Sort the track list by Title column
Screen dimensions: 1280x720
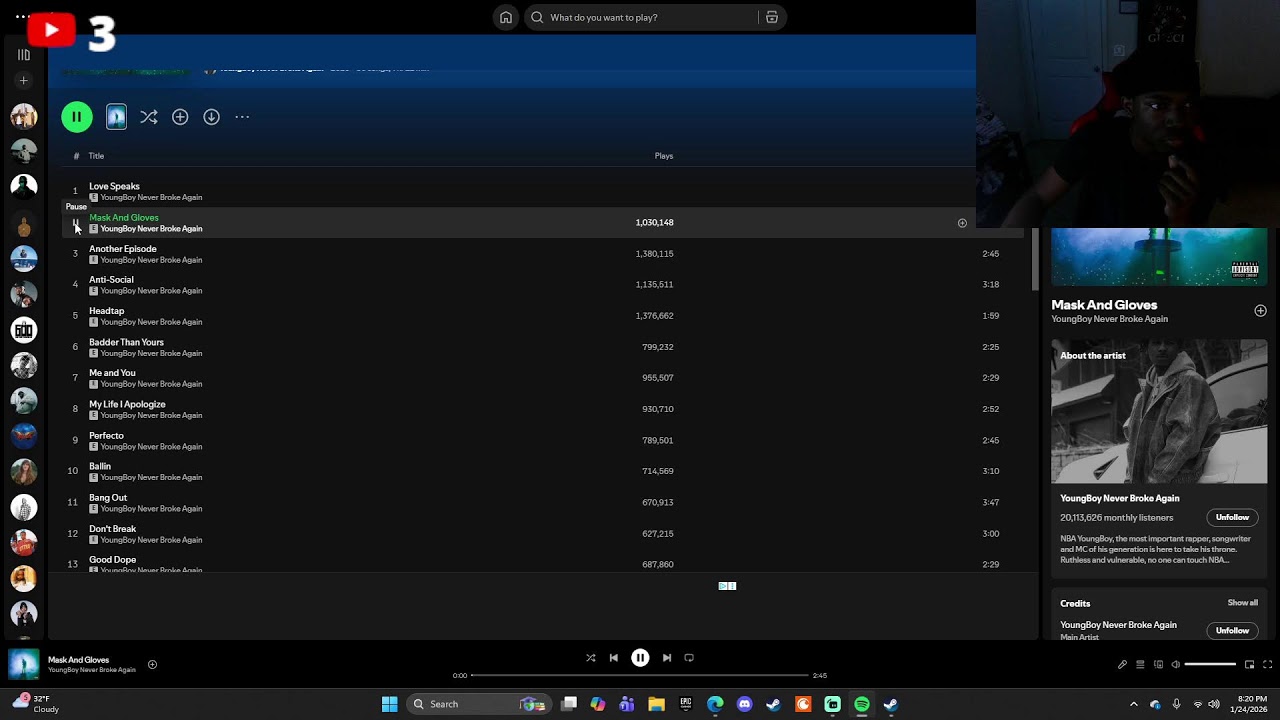(x=96, y=156)
